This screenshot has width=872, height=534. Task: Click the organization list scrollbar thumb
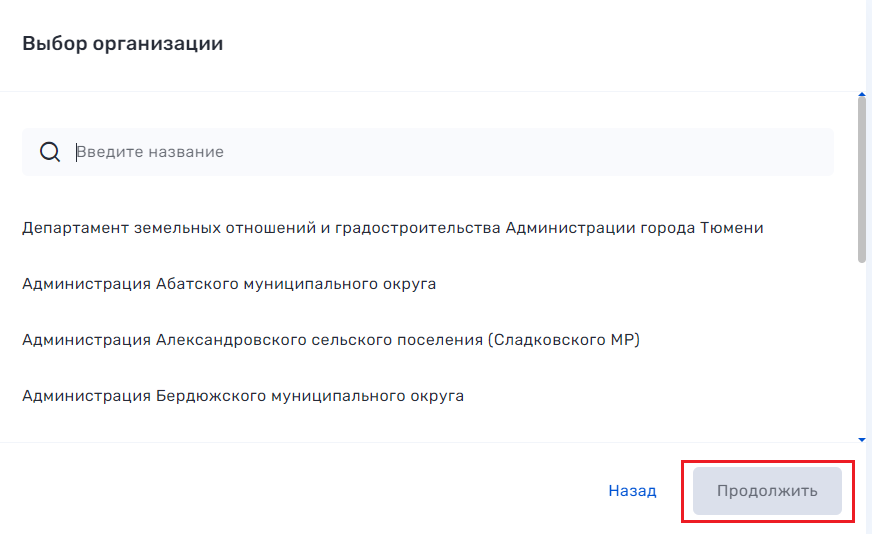tap(862, 180)
